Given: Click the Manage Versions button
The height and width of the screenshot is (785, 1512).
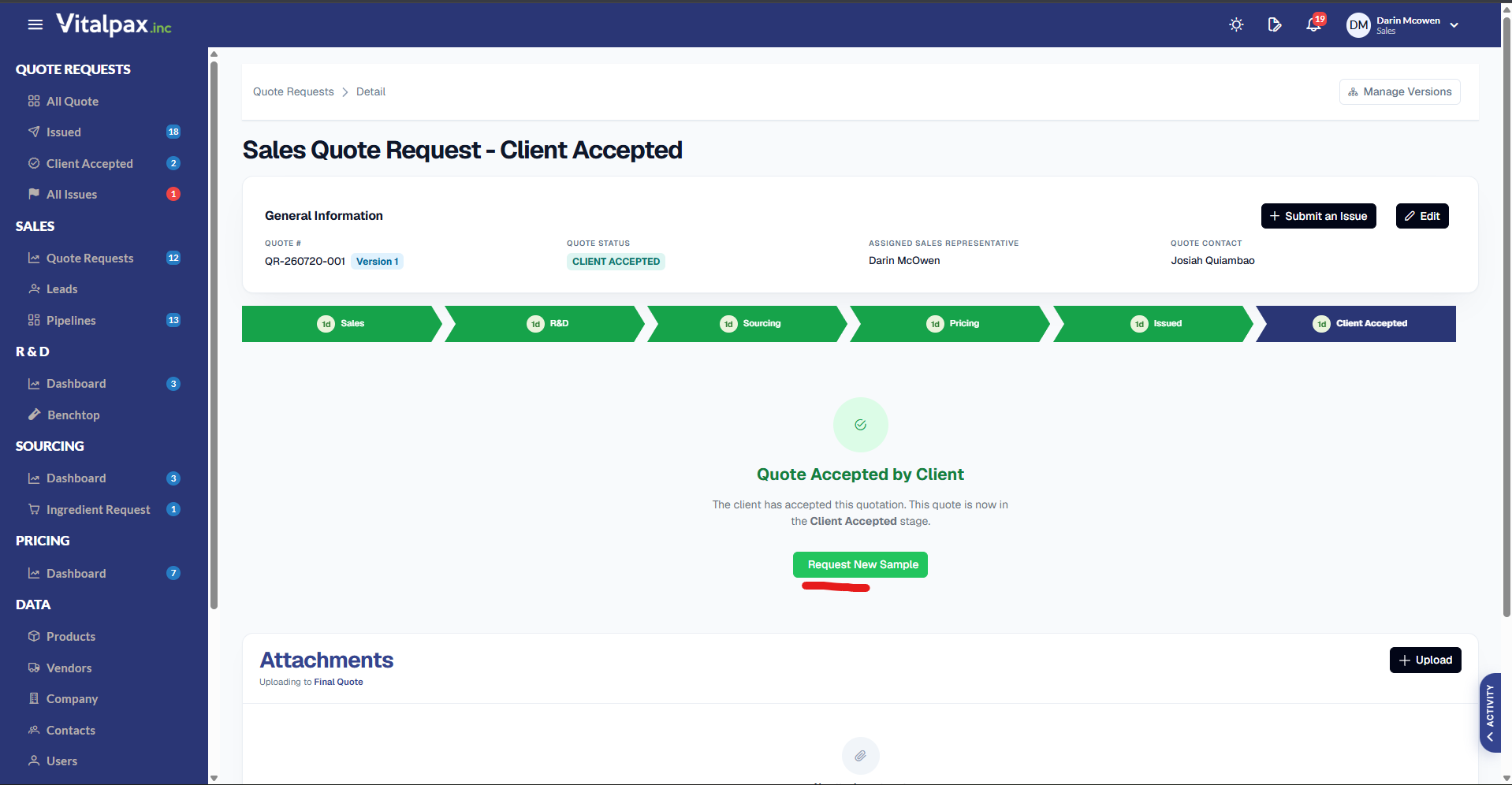Looking at the screenshot, I should pos(1399,91).
